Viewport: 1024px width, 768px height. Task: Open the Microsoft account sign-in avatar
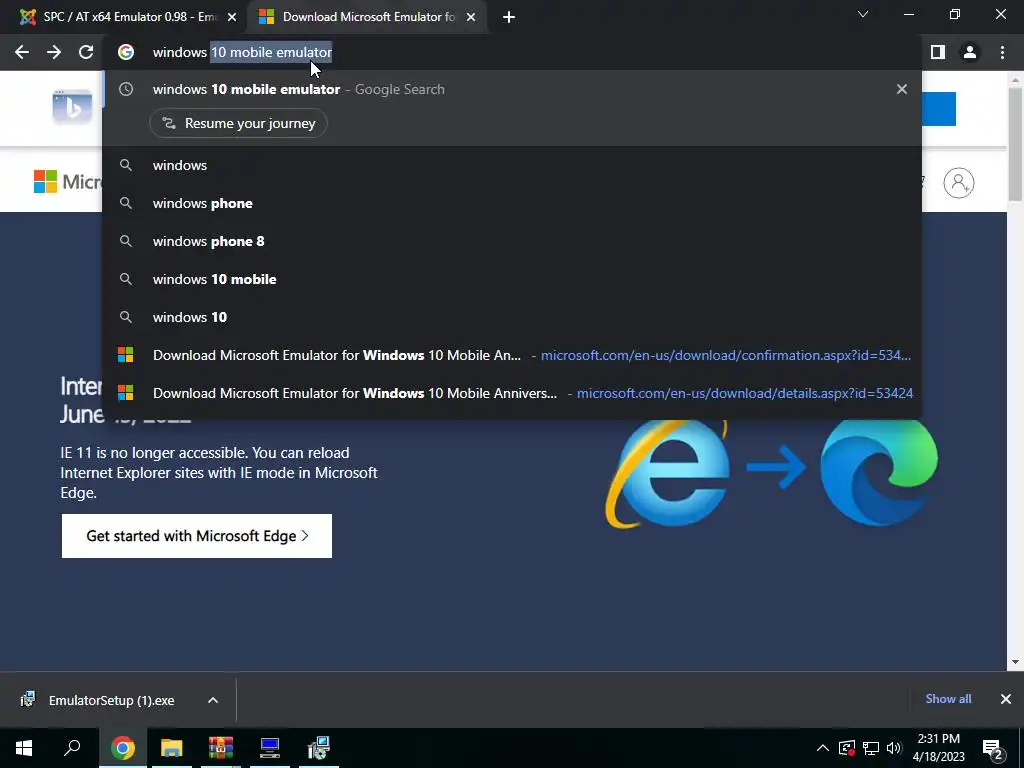(x=959, y=183)
